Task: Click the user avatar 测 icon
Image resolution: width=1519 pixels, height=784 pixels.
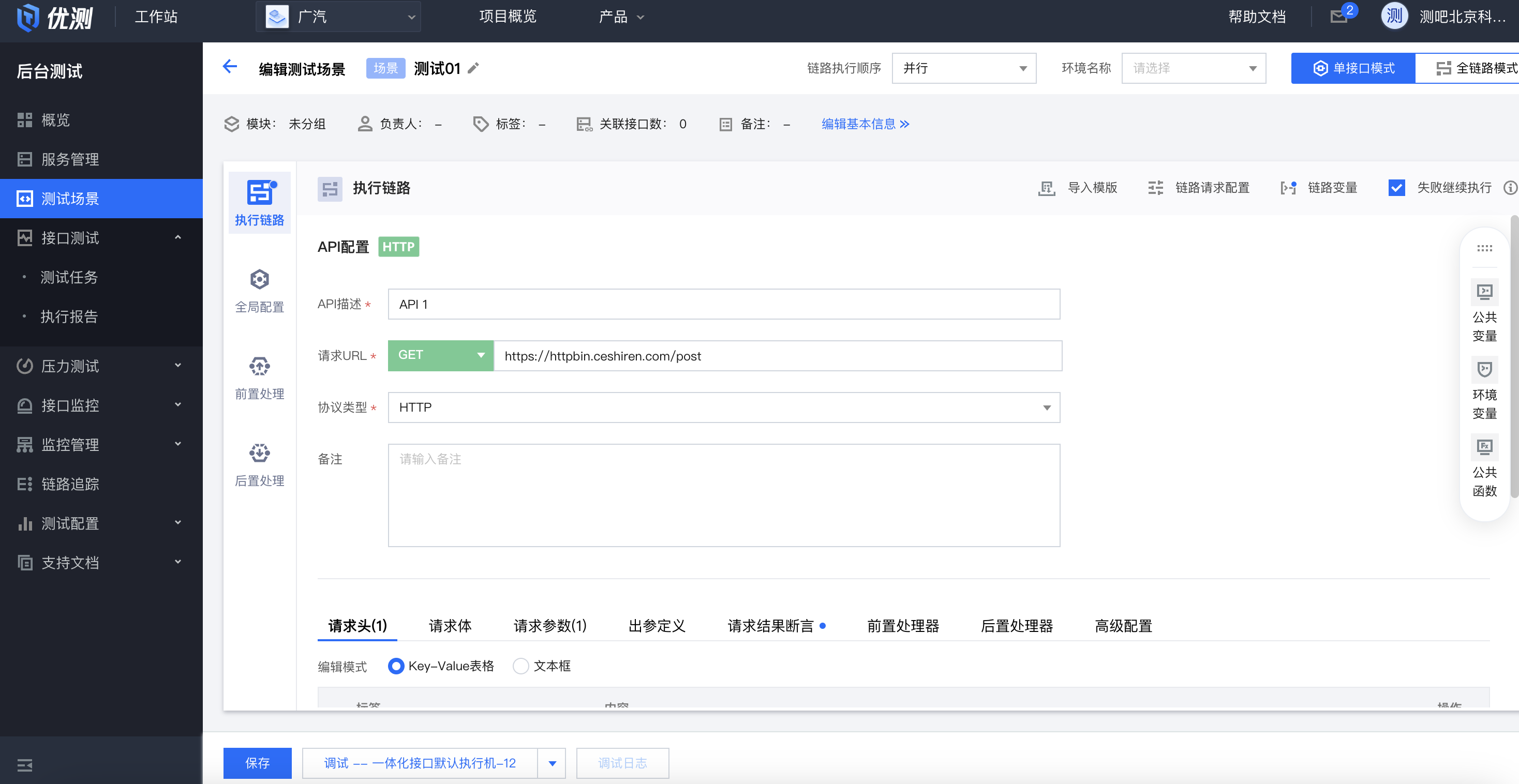Action: coord(1395,16)
